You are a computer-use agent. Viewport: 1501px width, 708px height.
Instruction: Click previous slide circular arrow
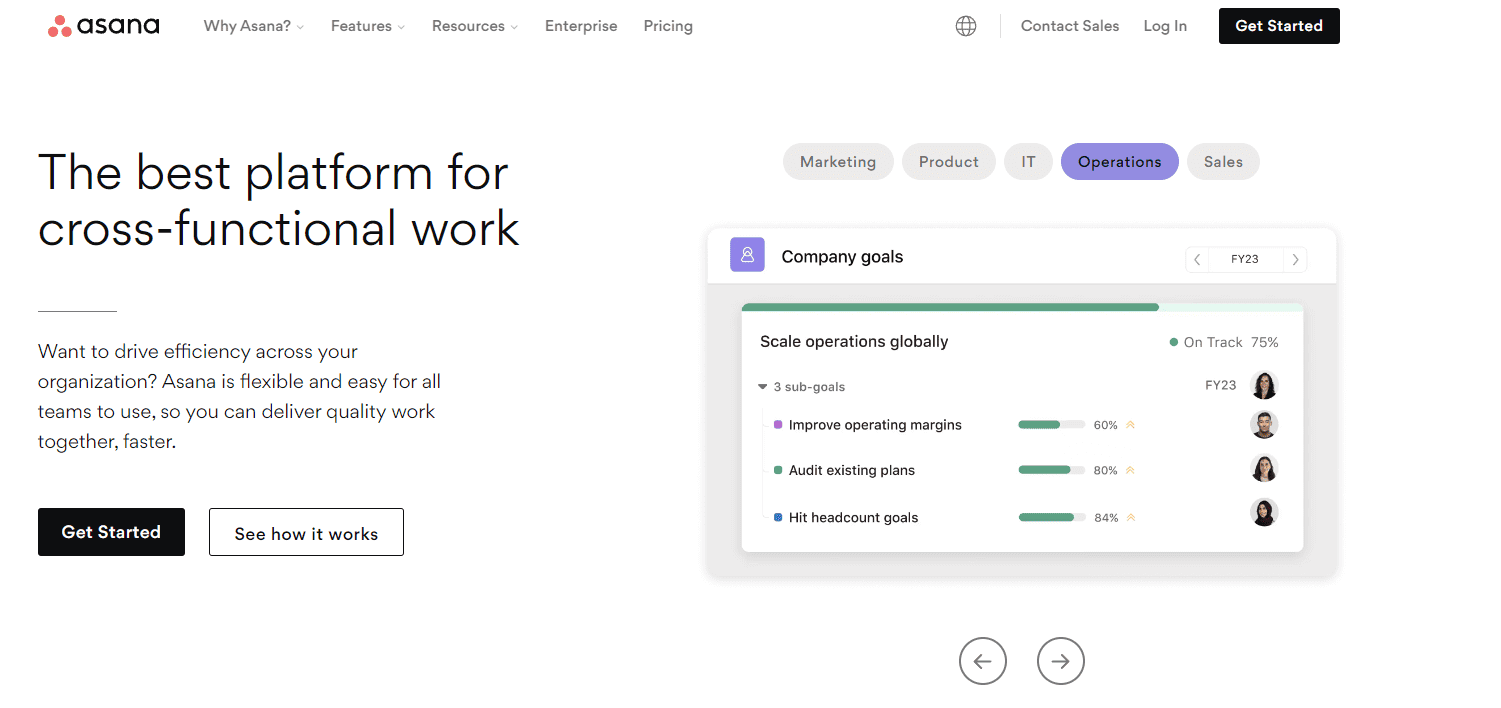pyautogui.click(x=983, y=661)
